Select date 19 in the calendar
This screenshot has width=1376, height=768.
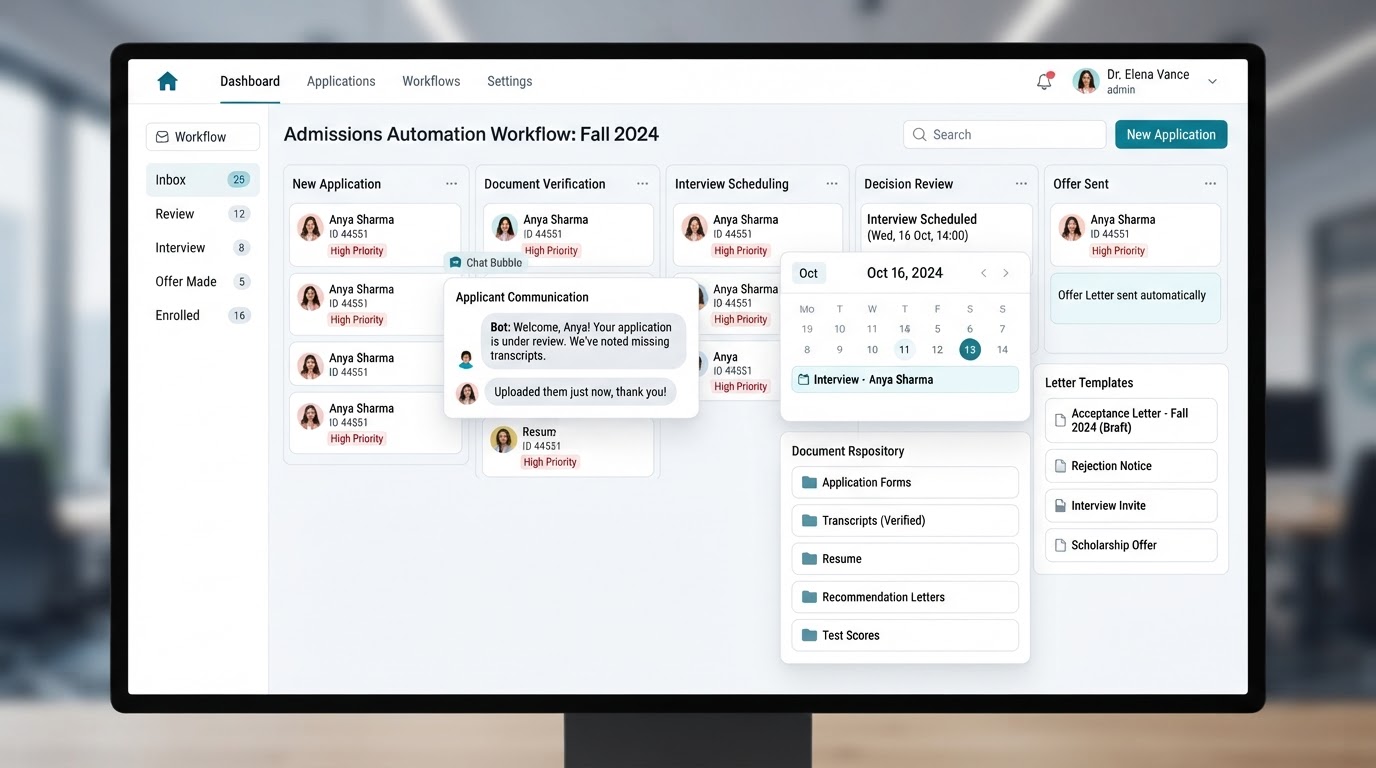(x=807, y=329)
